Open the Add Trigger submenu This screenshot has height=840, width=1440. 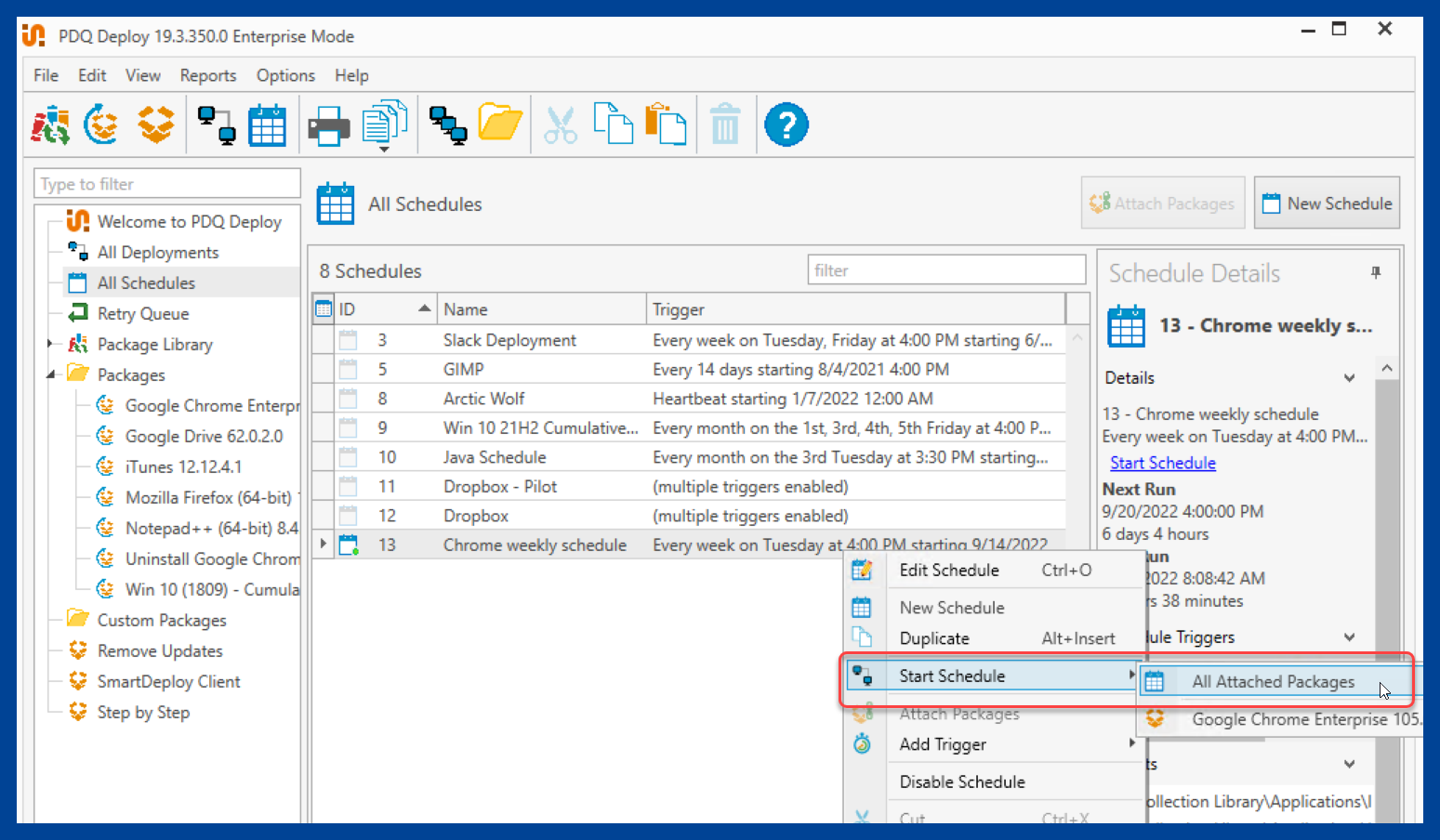coord(994,744)
